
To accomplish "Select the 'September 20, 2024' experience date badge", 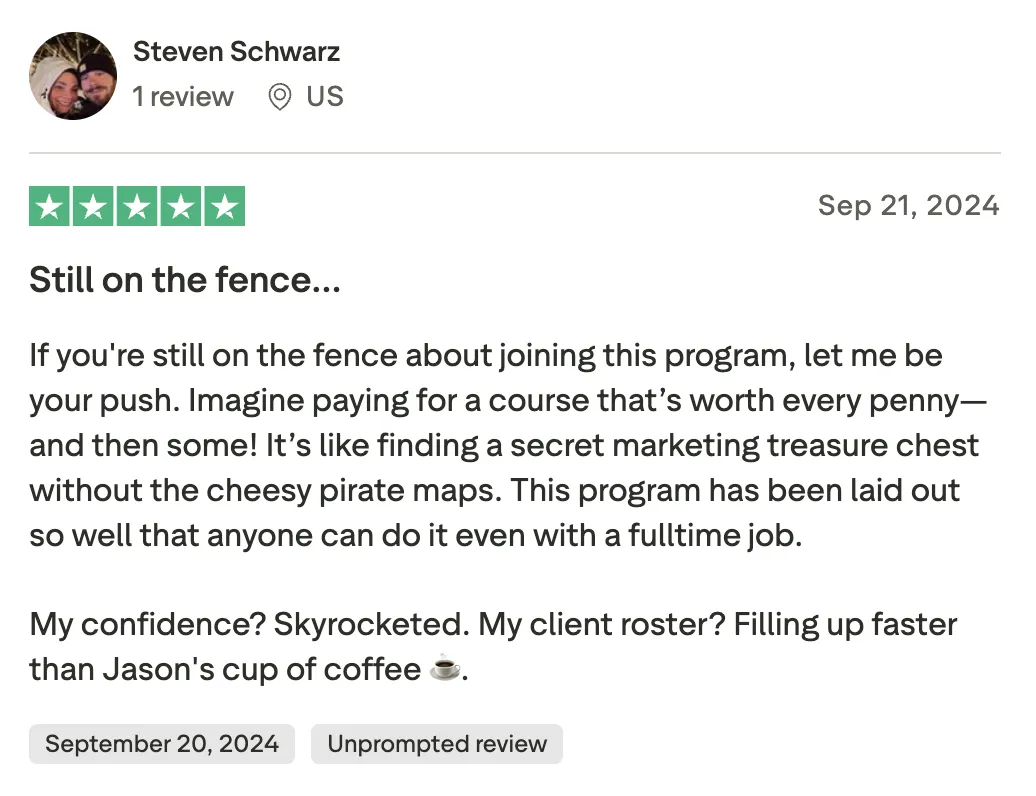I will click(x=162, y=744).
